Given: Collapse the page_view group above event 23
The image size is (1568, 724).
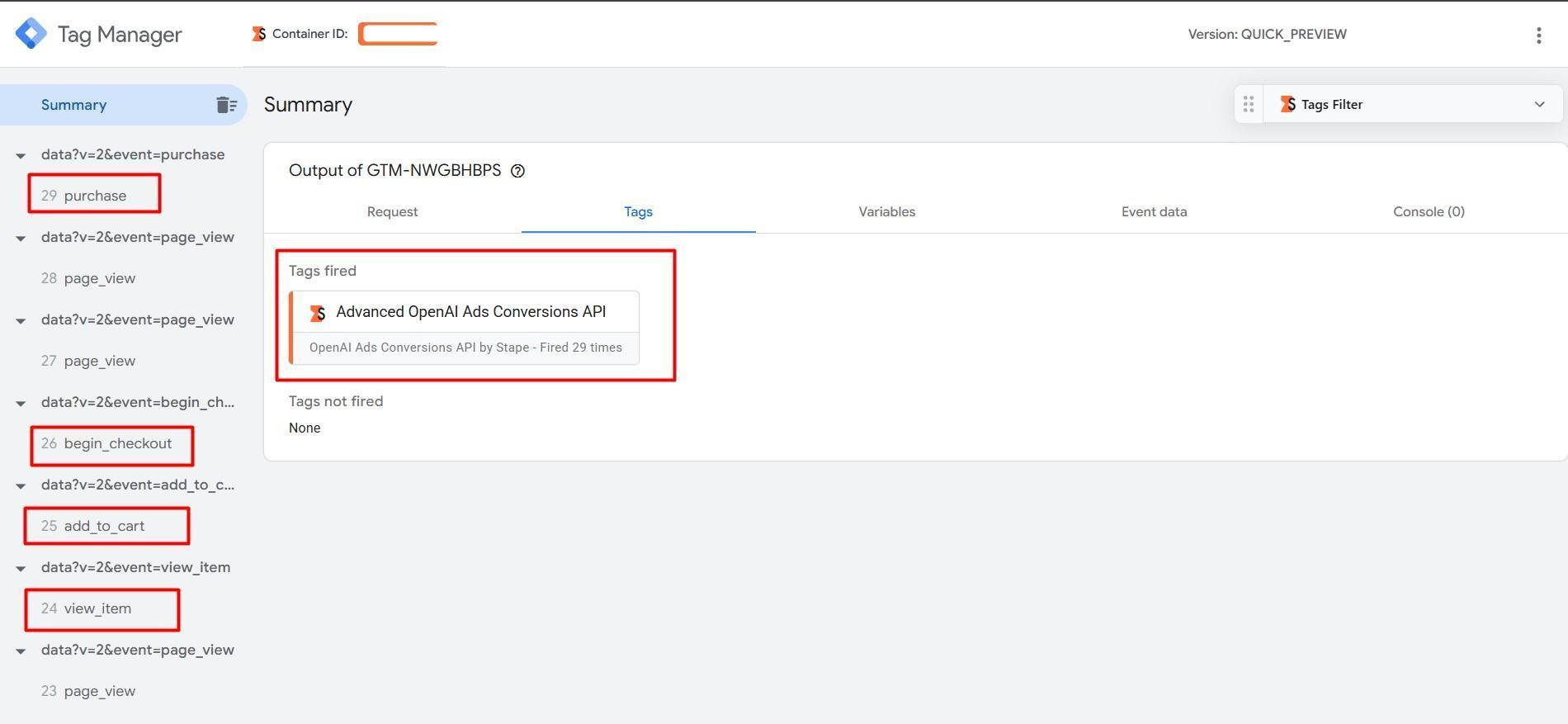Looking at the screenshot, I should tap(21, 651).
